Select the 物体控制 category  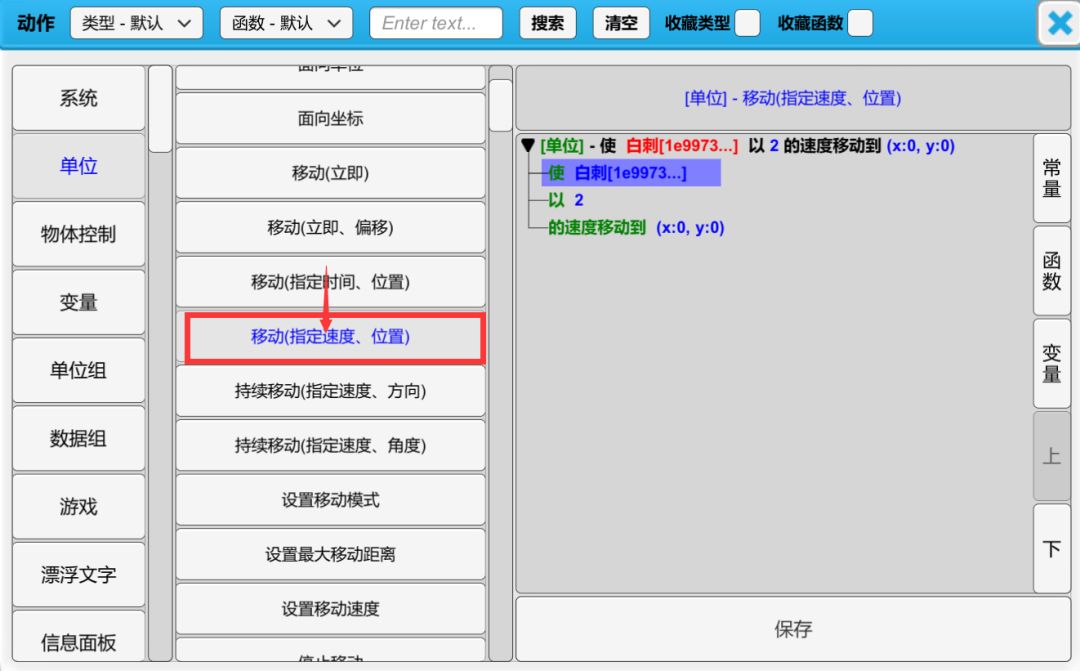[x=79, y=234]
